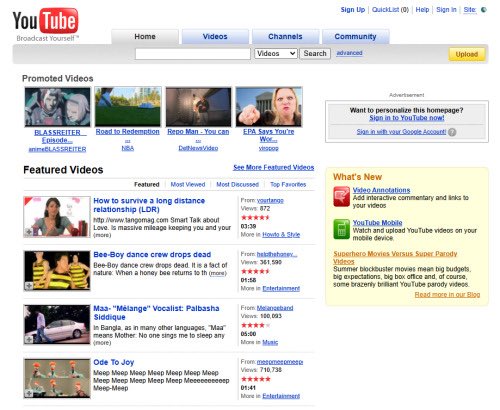Open the Videos tab

215,37
